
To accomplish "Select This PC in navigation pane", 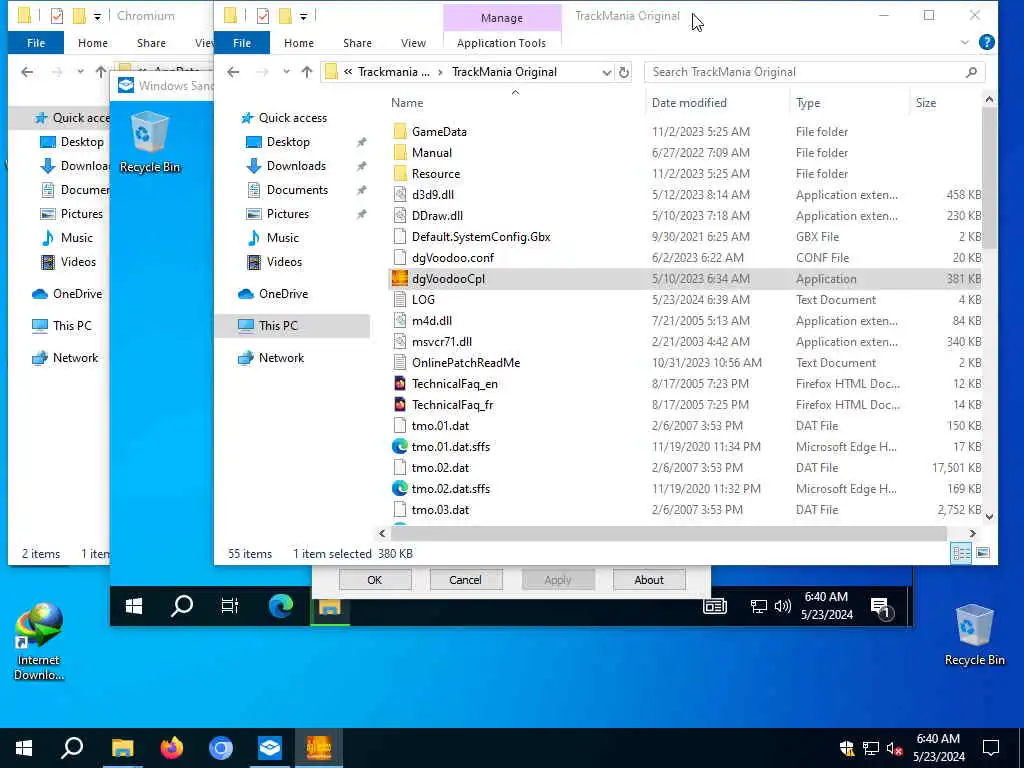I will pos(291,325).
